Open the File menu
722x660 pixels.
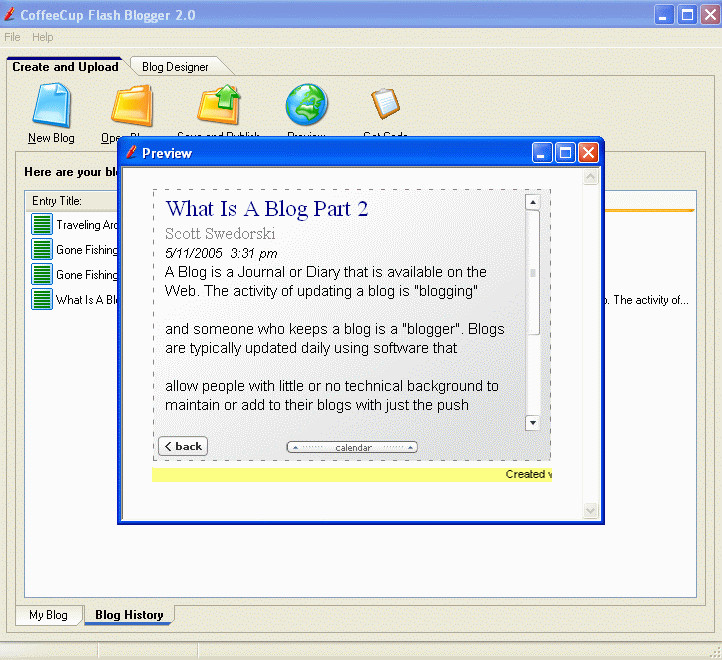[x=12, y=37]
